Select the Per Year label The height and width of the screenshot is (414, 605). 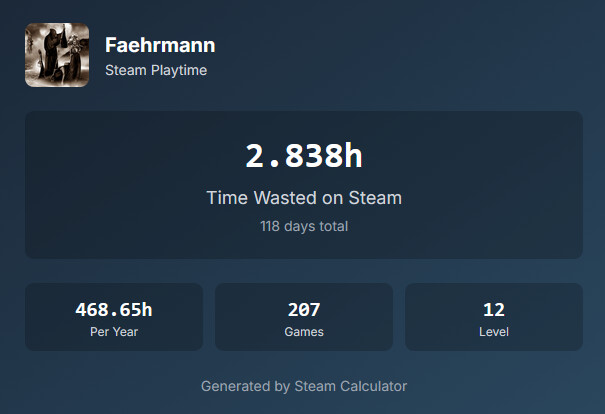pyautogui.click(x=114, y=331)
